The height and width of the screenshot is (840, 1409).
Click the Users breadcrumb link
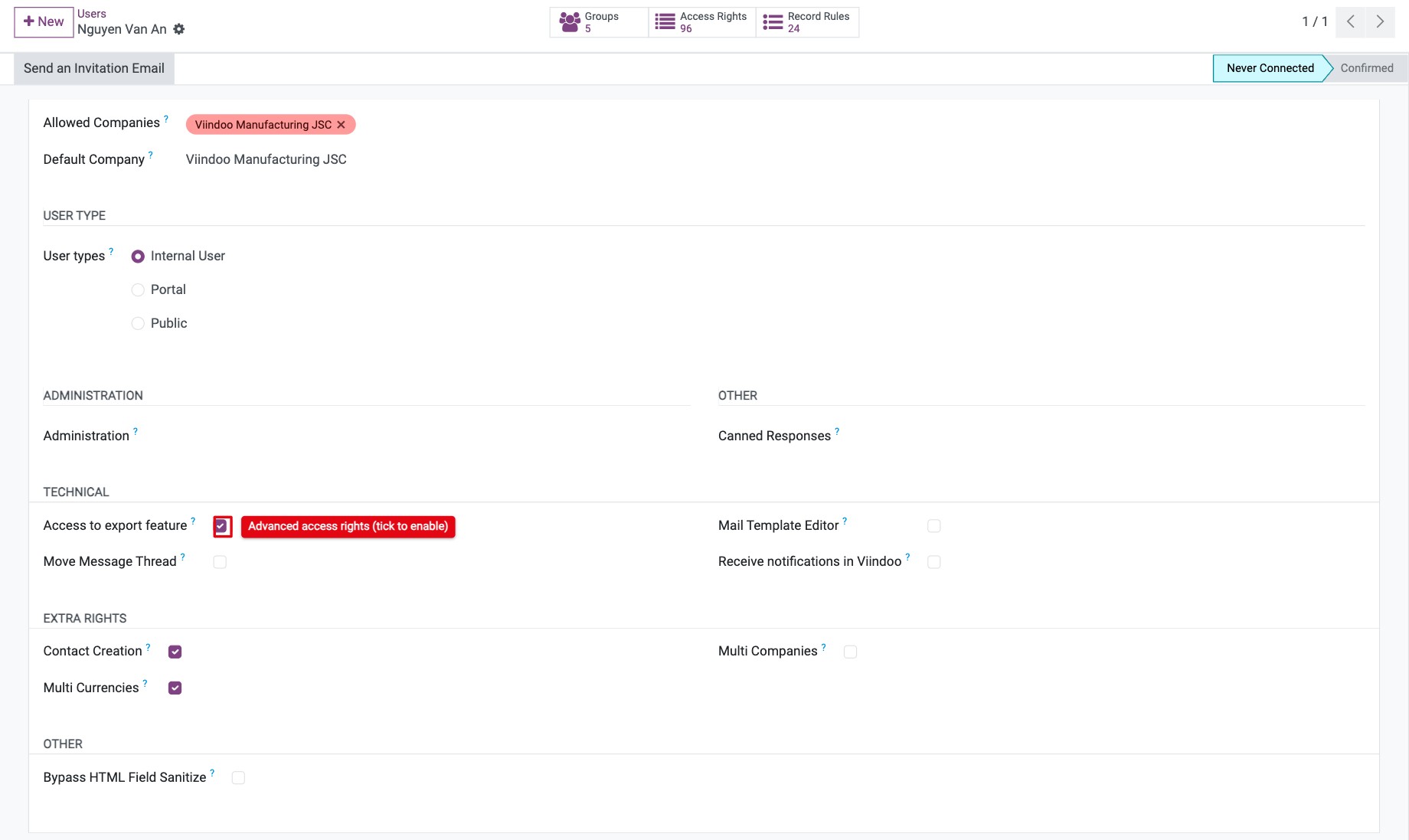(x=92, y=14)
